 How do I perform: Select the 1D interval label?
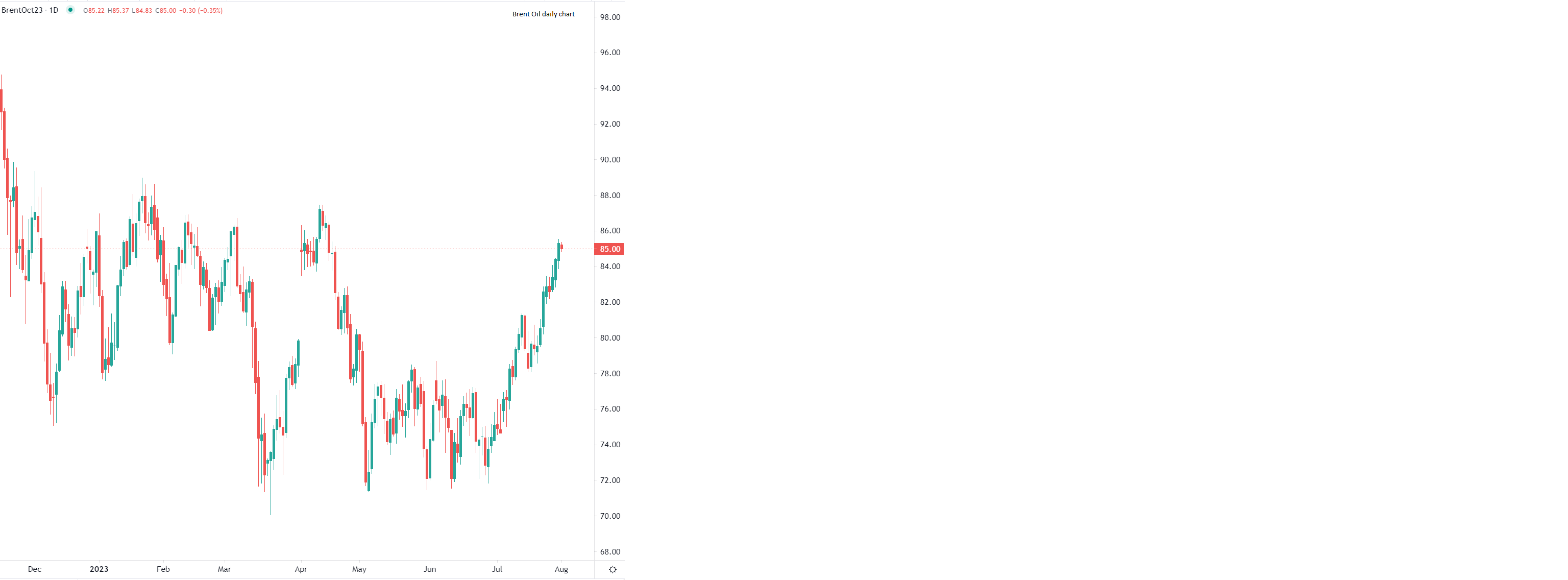pos(54,10)
